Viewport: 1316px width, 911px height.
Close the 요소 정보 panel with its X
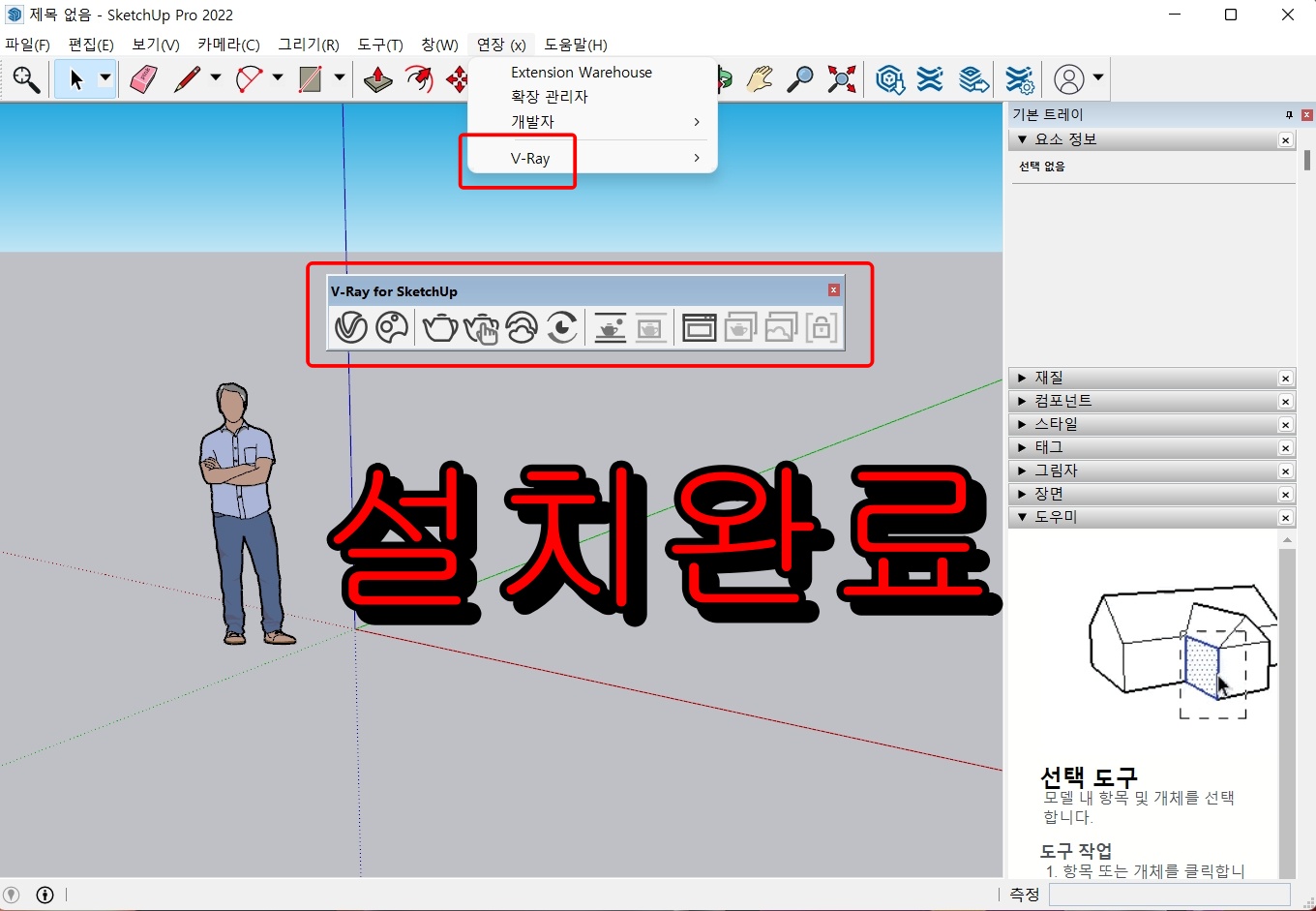tap(1285, 140)
